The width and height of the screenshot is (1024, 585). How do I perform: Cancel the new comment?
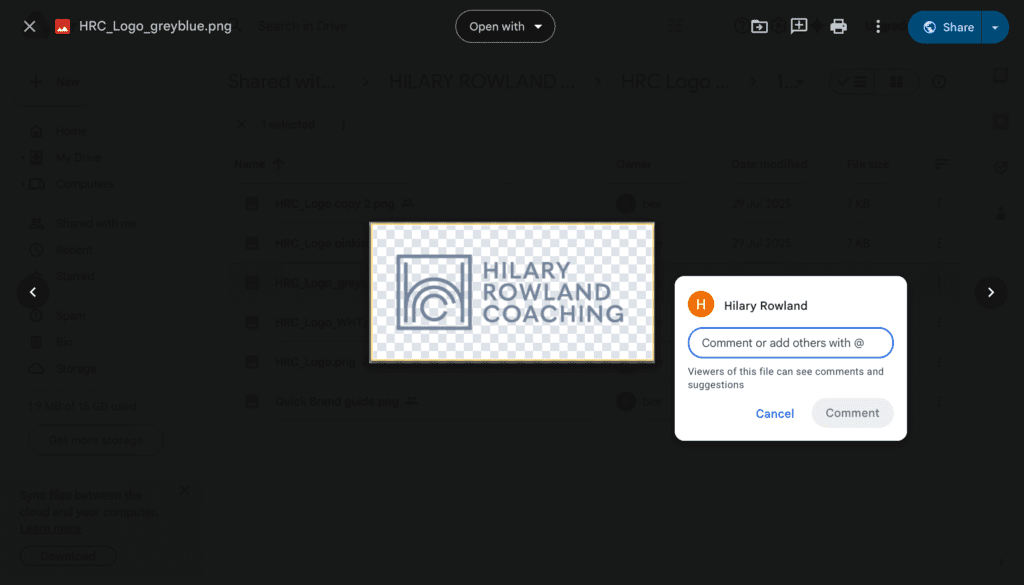[x=775, y=413]
